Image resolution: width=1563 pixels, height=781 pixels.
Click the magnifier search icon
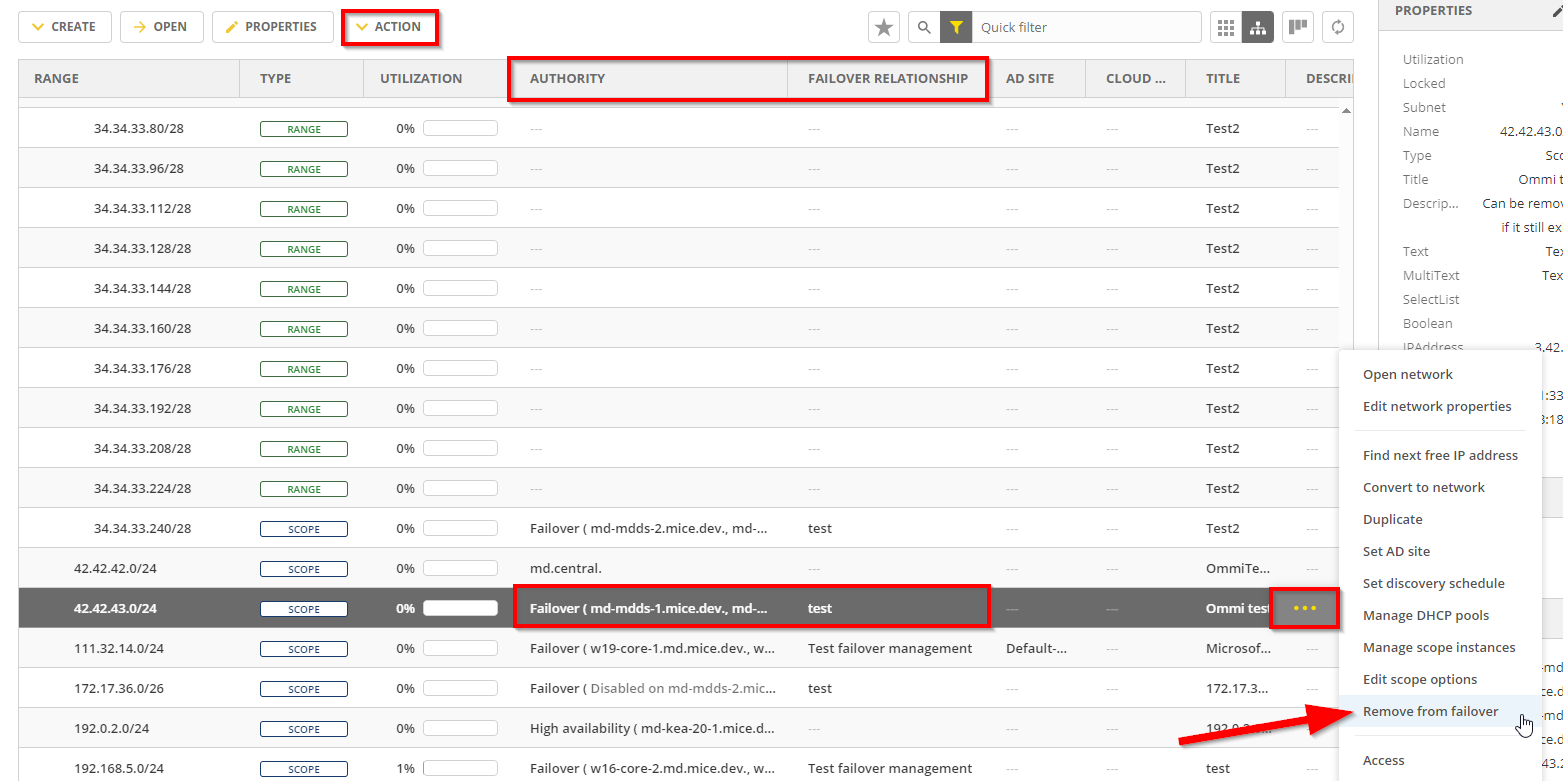click(x=925, y=28)
